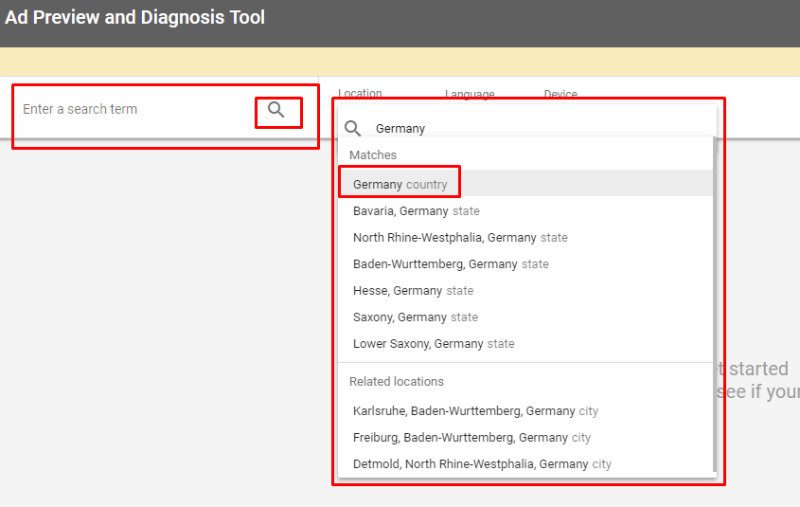This screenshot has height=507, width=800.
Task: Open the Language filter
Action: click(469, 94)
